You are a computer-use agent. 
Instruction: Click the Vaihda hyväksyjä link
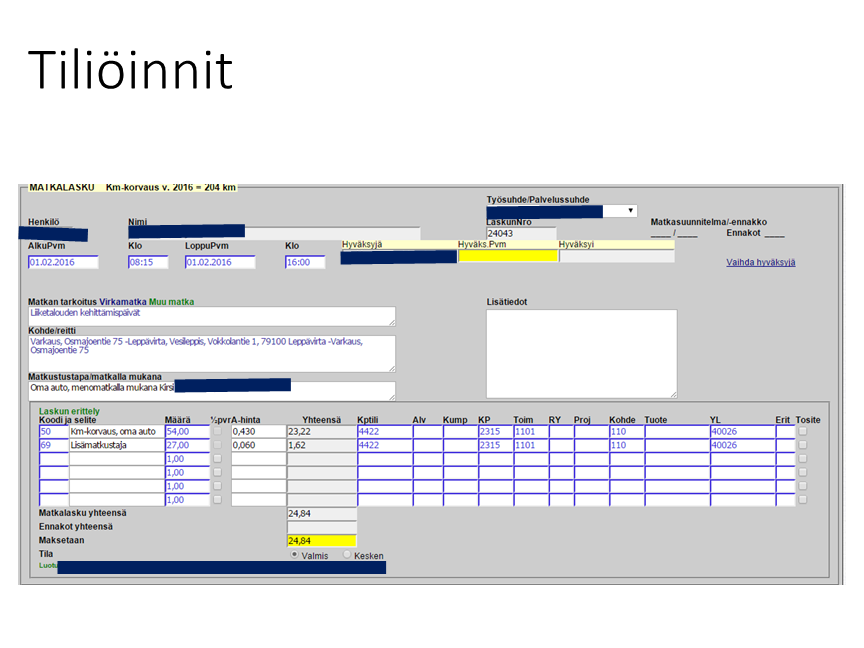pos(760,262)
